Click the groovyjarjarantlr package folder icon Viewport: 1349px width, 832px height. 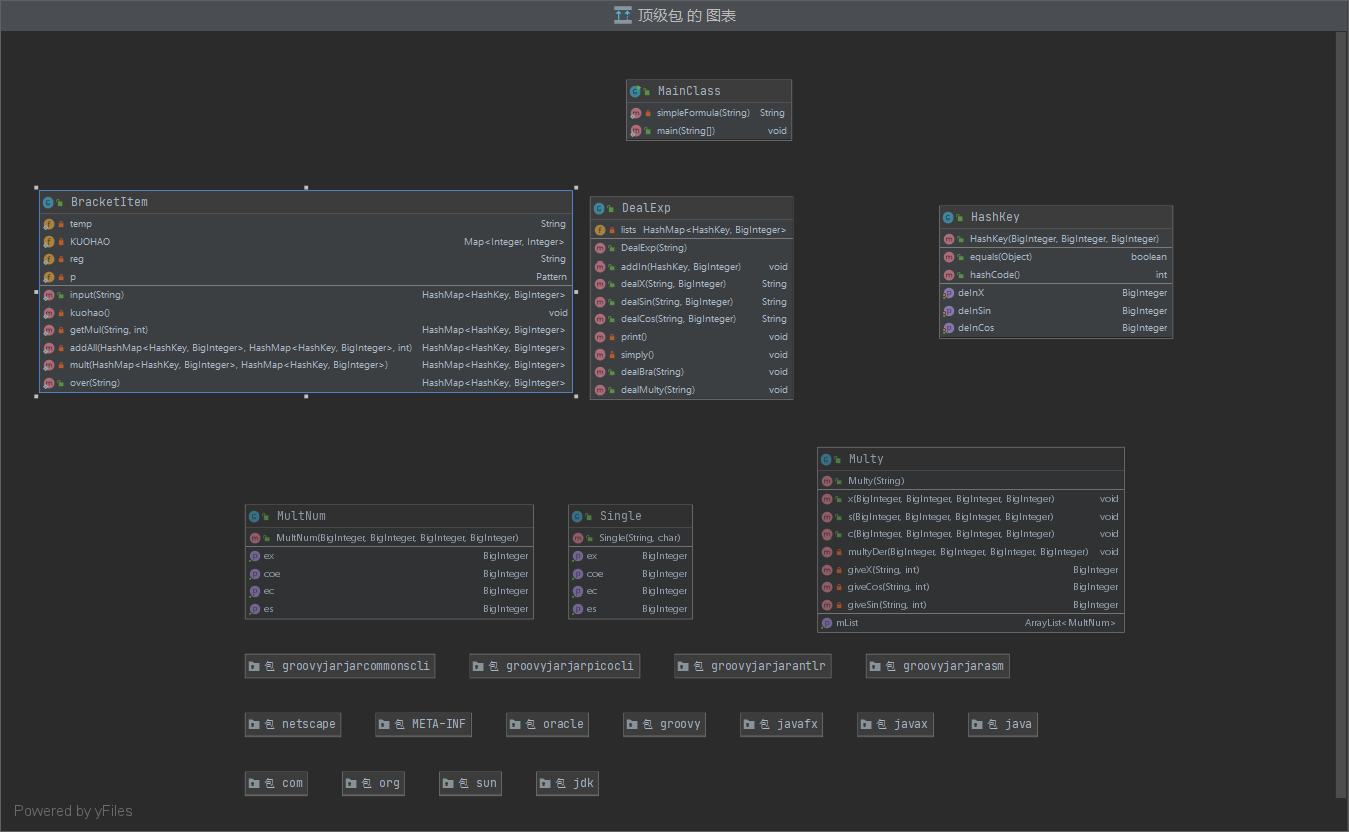684,666
